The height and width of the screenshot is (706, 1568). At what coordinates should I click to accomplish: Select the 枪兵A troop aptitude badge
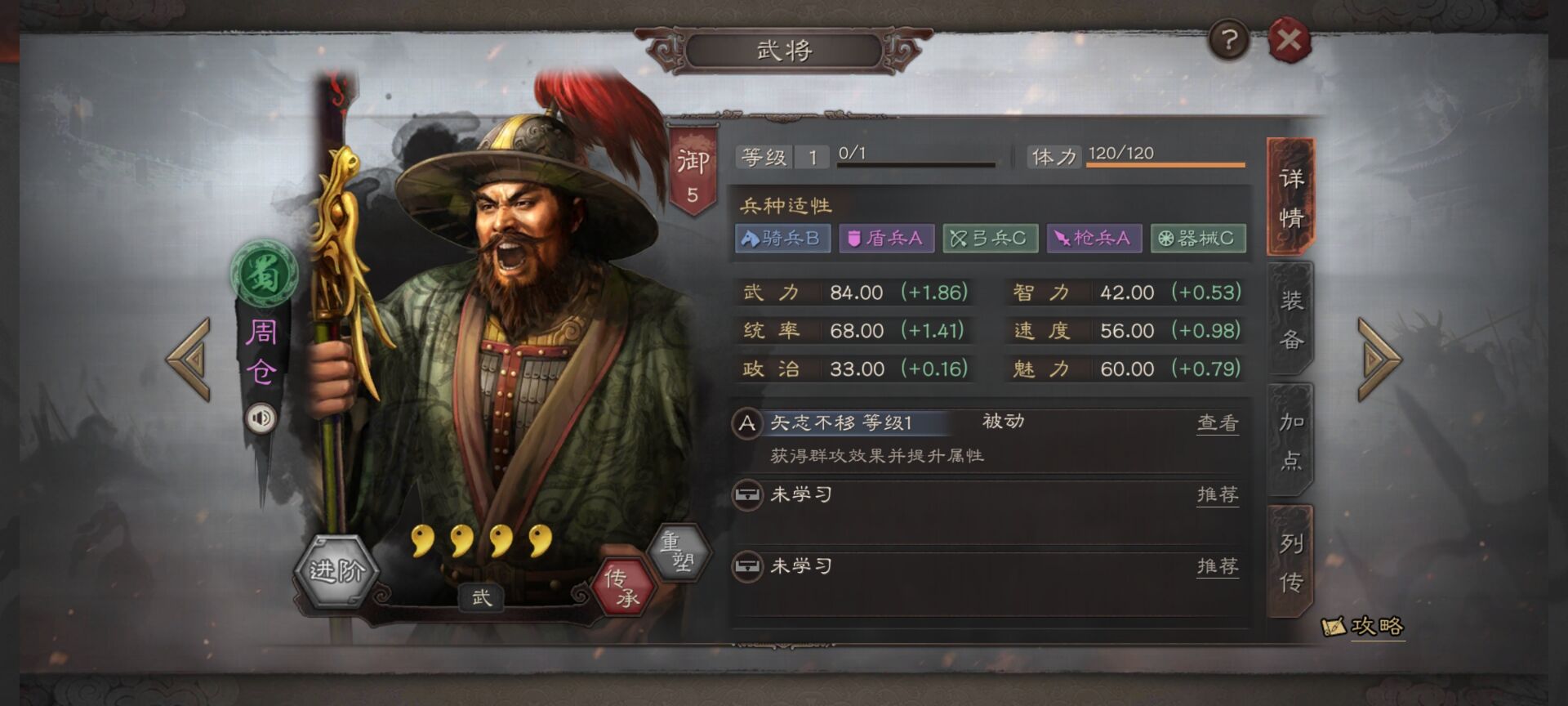[x=1094, y=238]
